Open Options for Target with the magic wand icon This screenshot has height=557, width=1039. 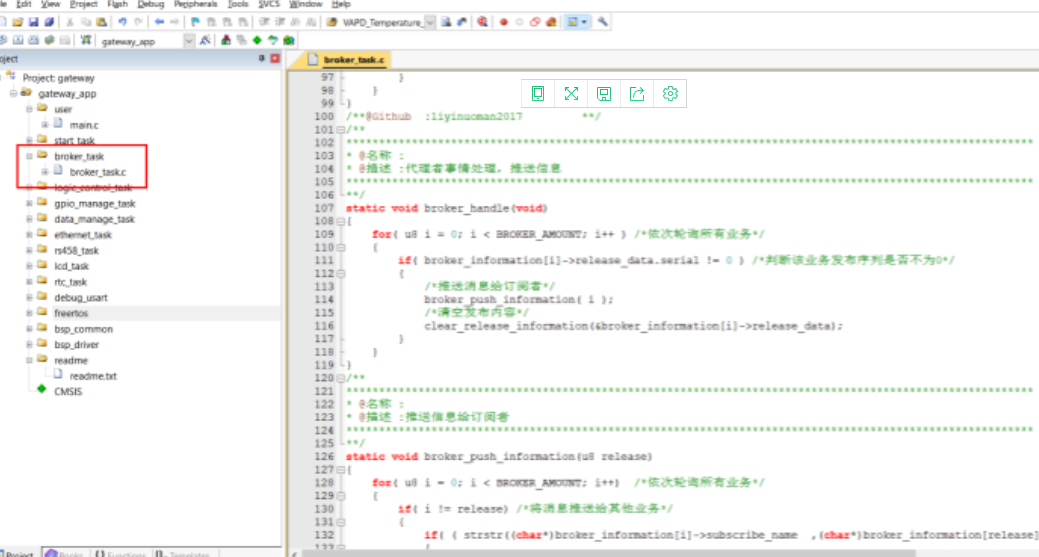coord(205,40)
